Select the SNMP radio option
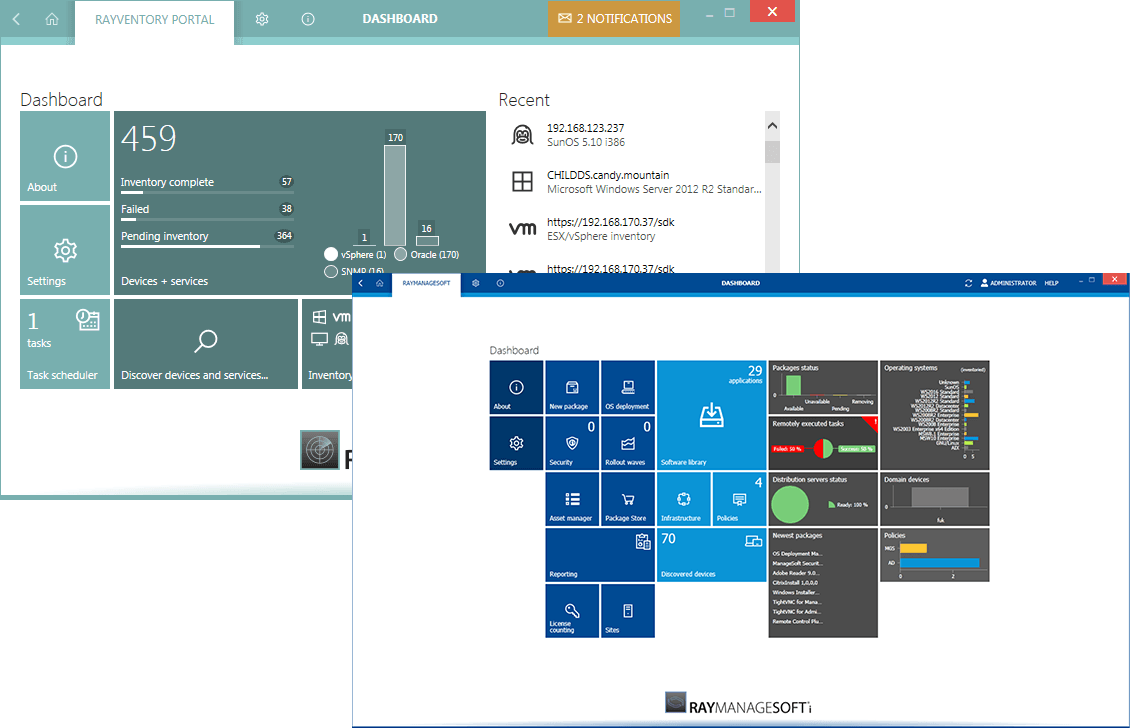Screen dimensions: 1130x728 coord(331,271)
